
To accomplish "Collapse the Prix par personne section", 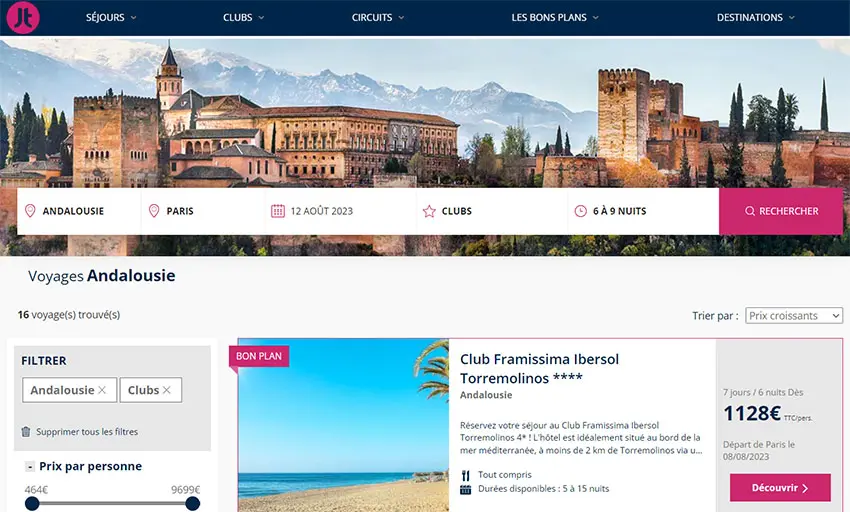I will [x=30, y=466].
